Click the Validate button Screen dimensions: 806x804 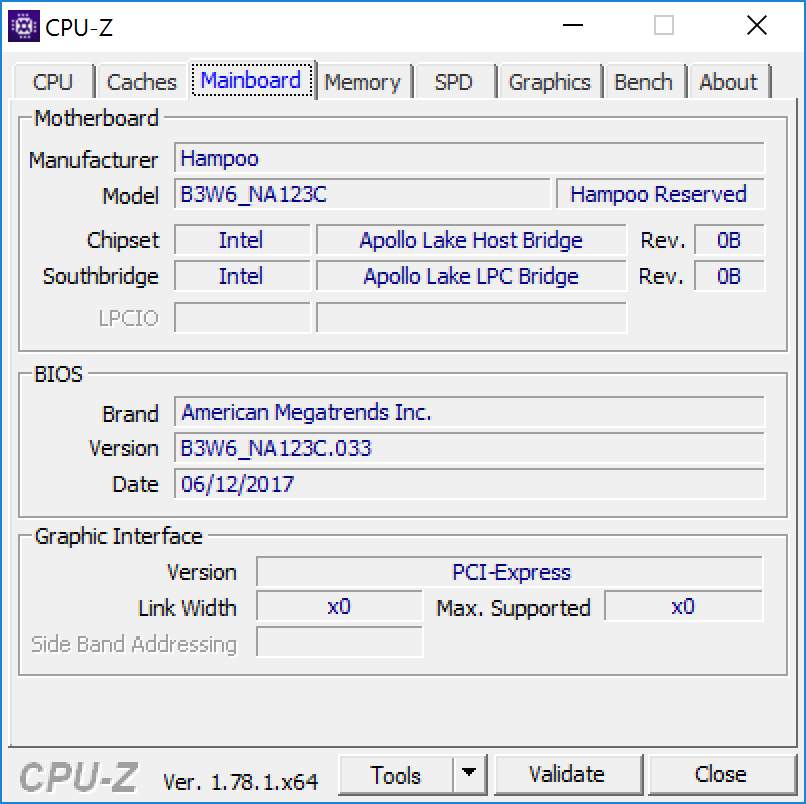(567, 774)
